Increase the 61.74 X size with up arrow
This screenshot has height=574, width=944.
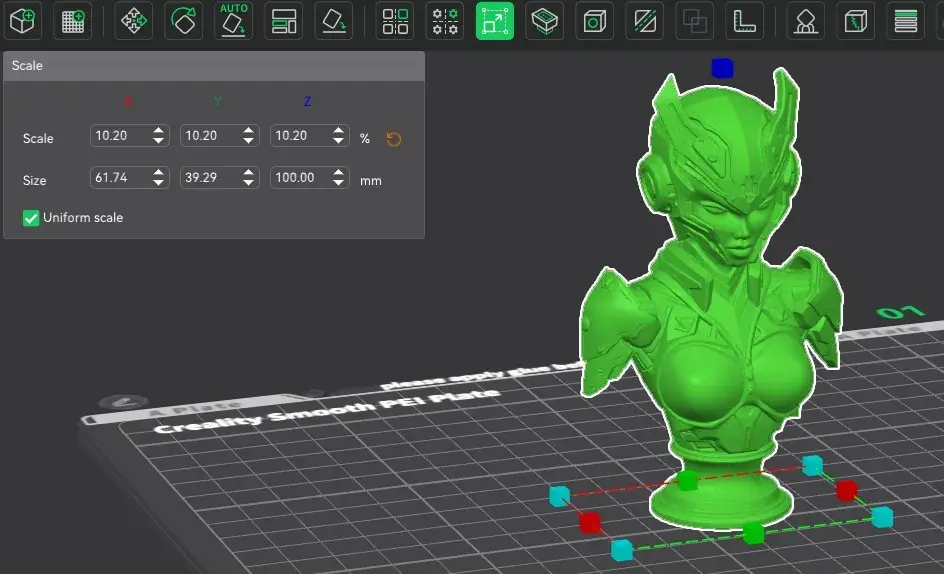click(158, 172)
